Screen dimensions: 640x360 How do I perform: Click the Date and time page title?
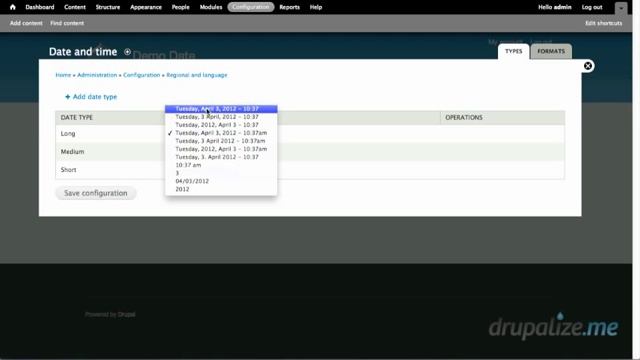83,52
